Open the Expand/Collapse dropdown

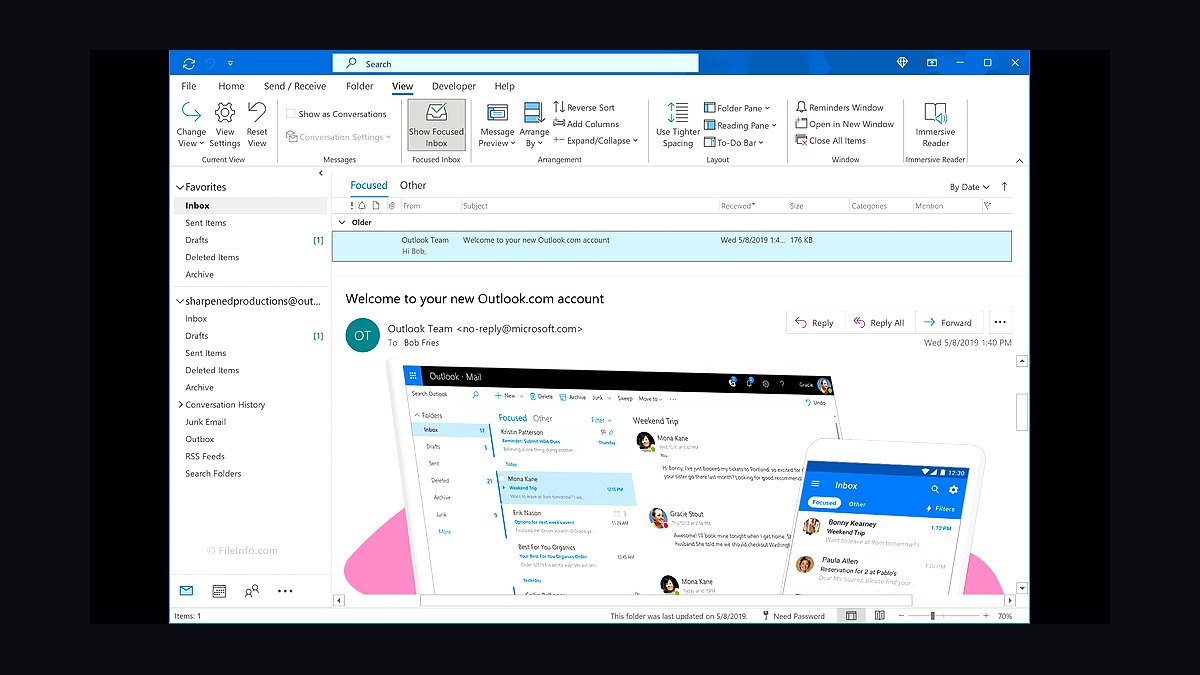tap(594, 141)
